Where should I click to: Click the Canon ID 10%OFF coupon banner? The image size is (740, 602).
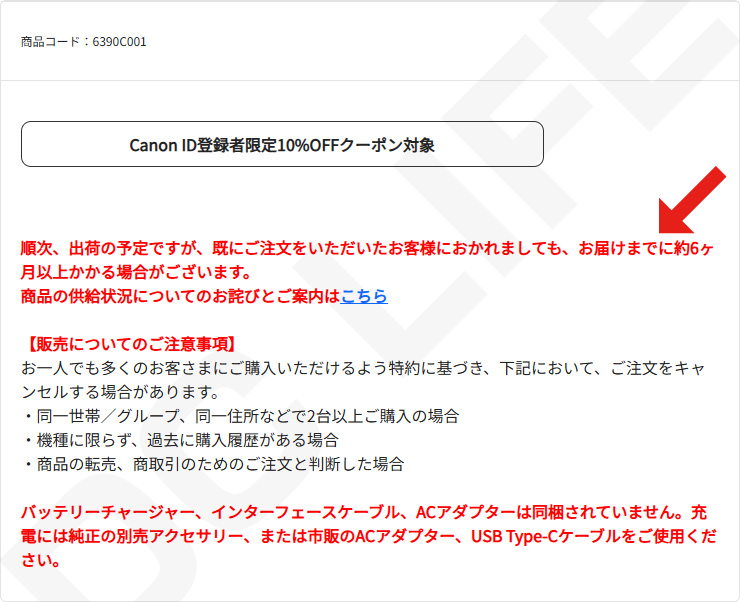coord(282,144)
